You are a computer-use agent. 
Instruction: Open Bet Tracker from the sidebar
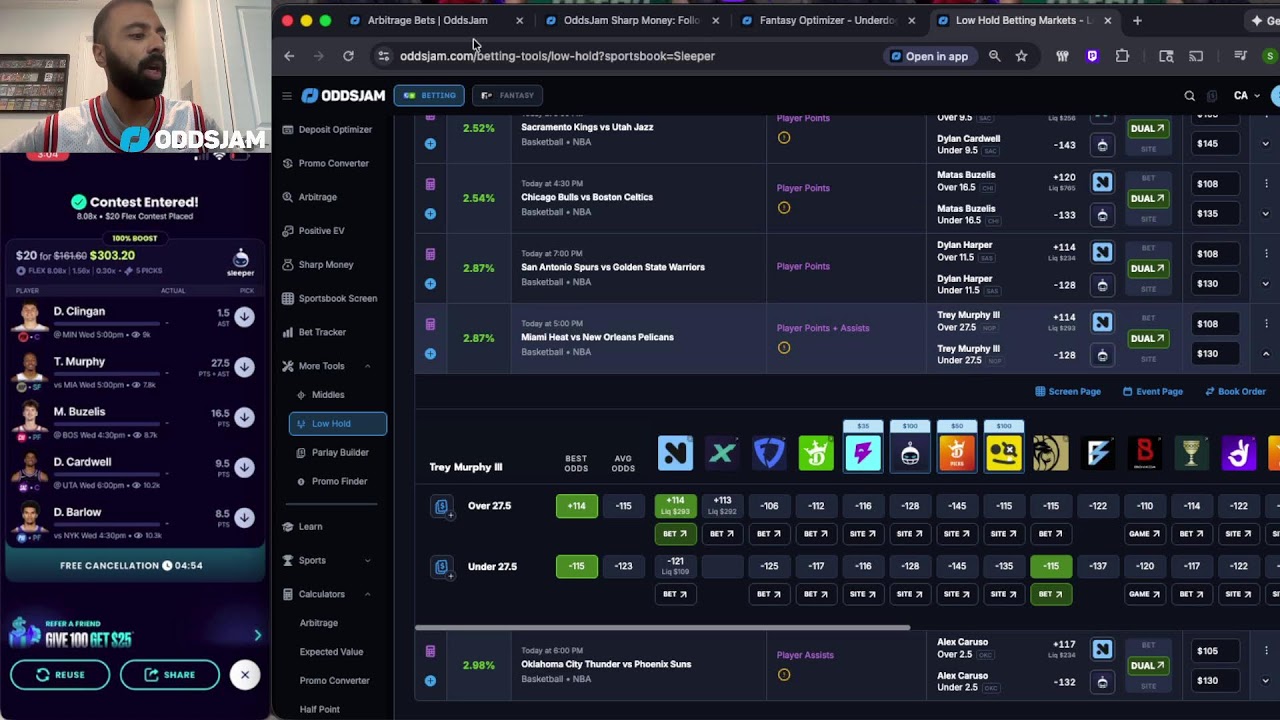pos(322,332)
